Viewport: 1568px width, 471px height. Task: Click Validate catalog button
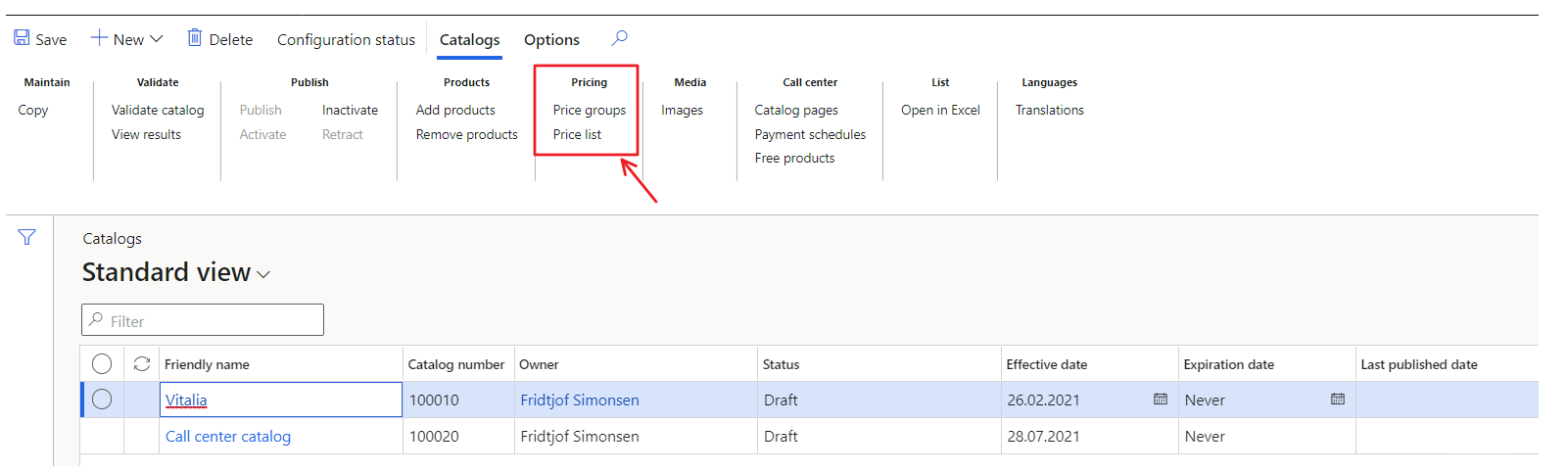coord(158,111)
